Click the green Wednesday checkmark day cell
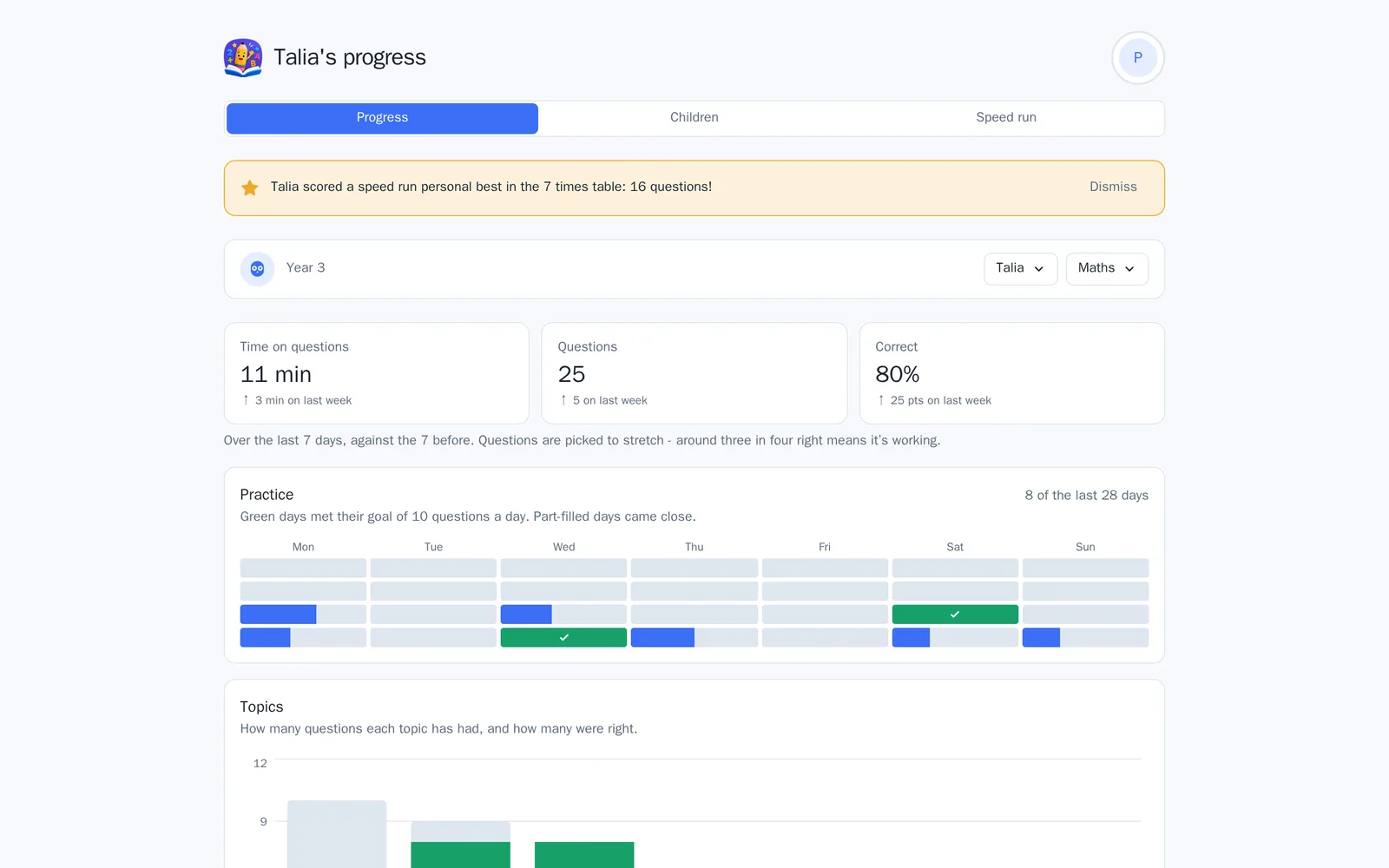Image resolution: width=1389 pixels, height=868 pixels. pos(563,637)
